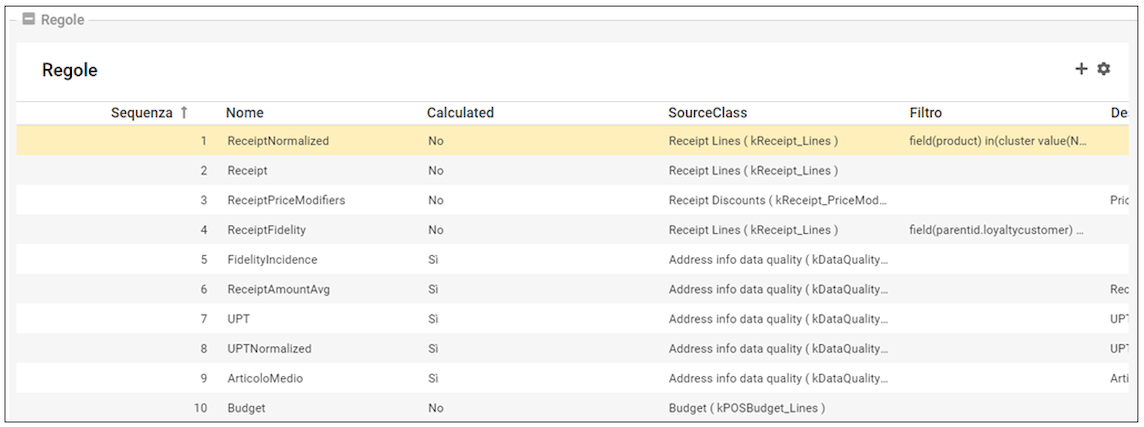The width and height of the screenshot is (1144, 427).
Task: Sort by the Calculated column header
Action: (460, 113)
